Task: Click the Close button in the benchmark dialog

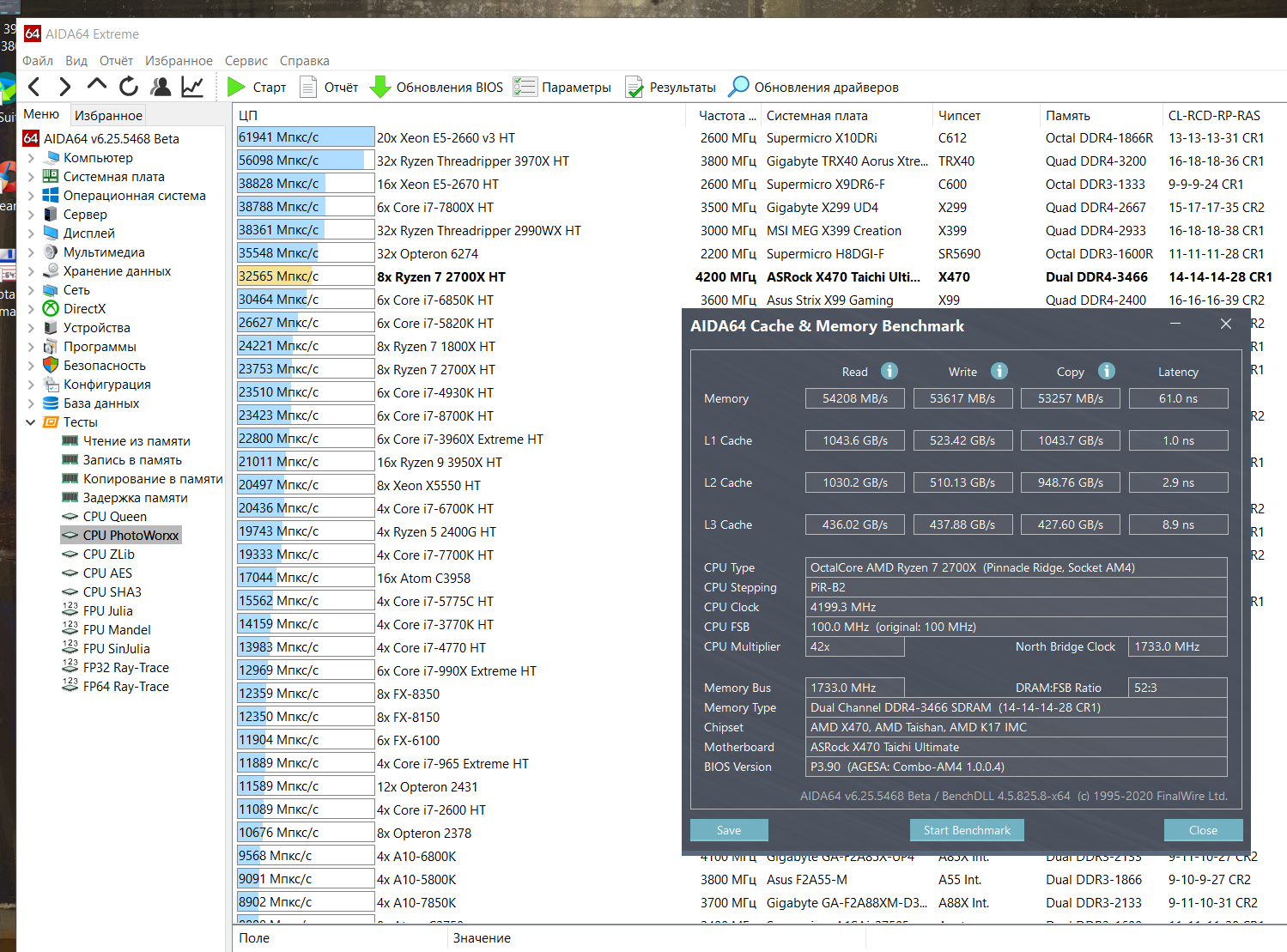Action: point(1203,830)
